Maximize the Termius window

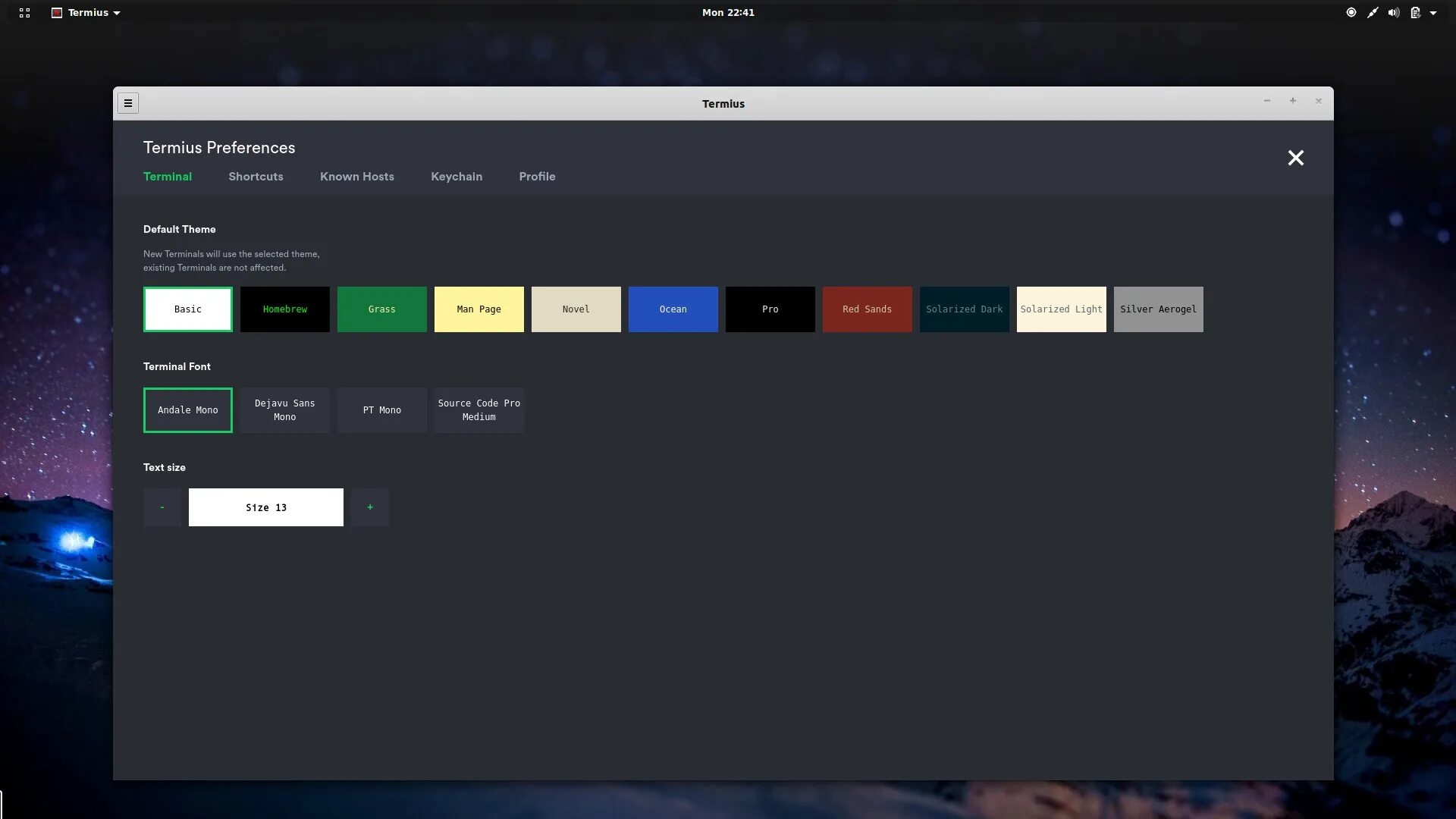pyautogui.click(x=1293, y=101)
